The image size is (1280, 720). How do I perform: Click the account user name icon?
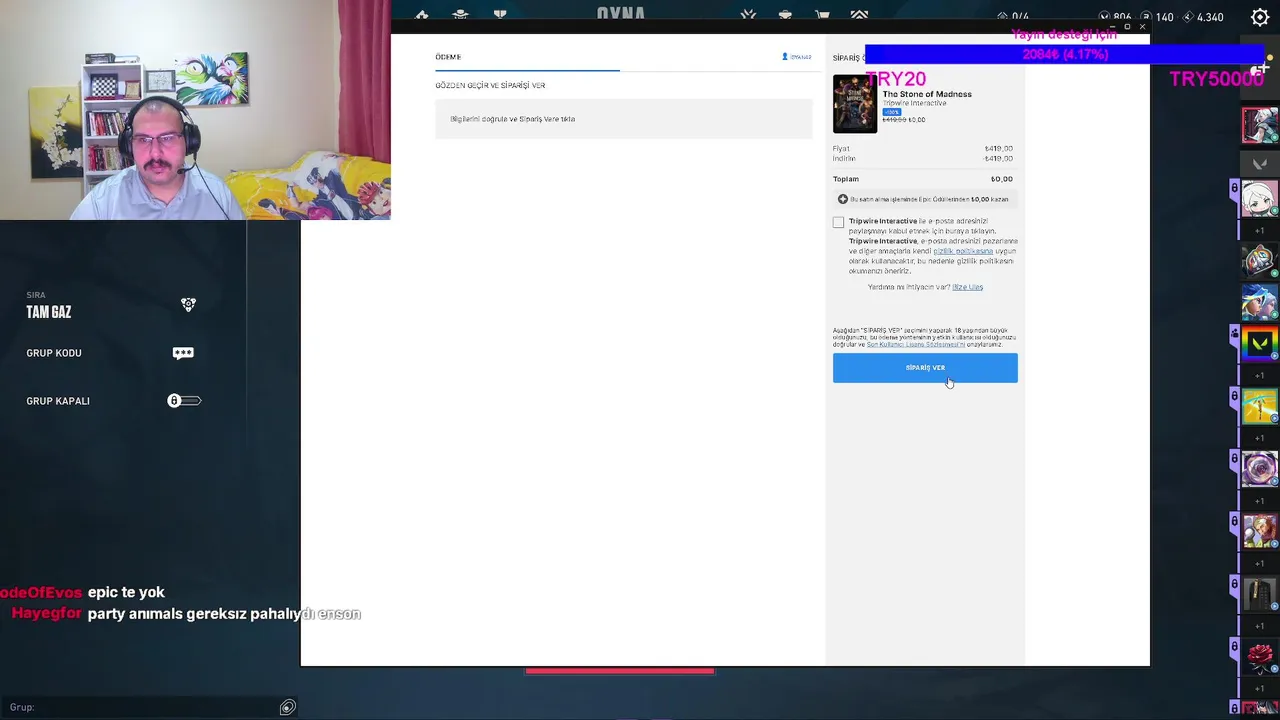pyautogui.click(x=785, y=57)
